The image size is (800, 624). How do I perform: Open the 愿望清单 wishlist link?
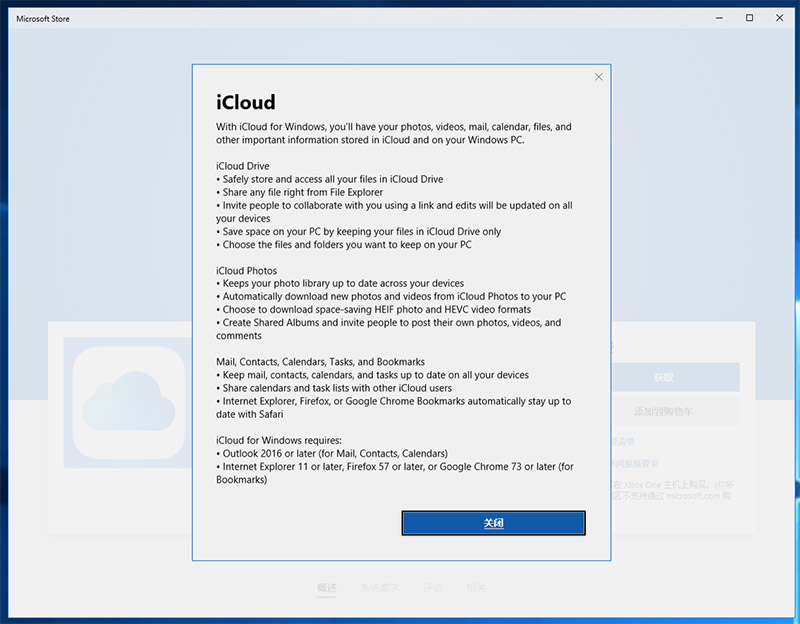(x=621, y=441)
